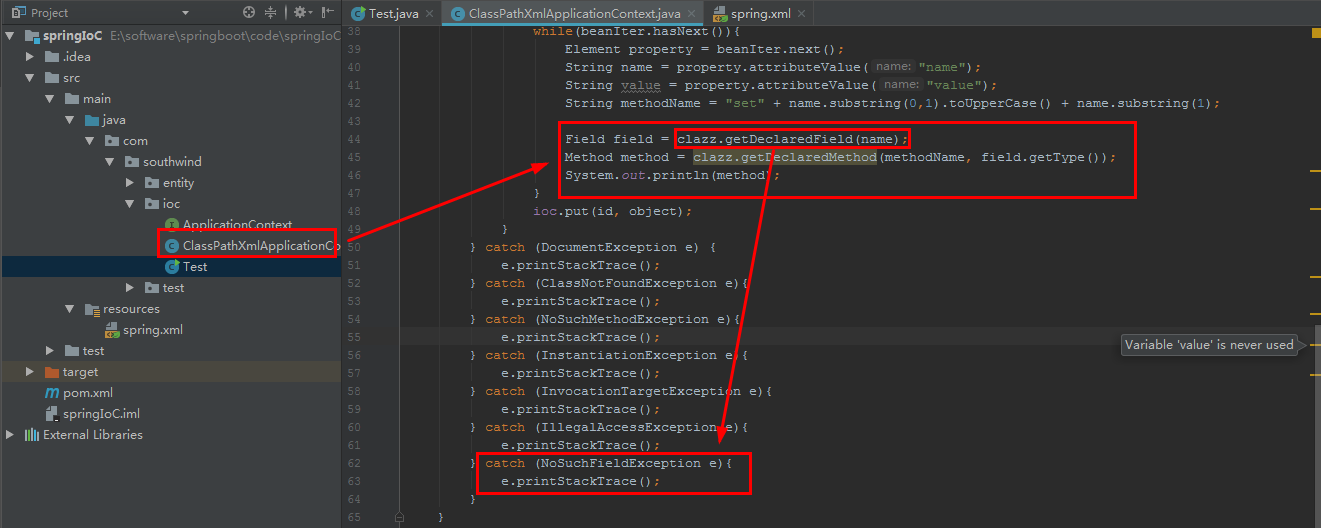Select the .idea folder

76,57
